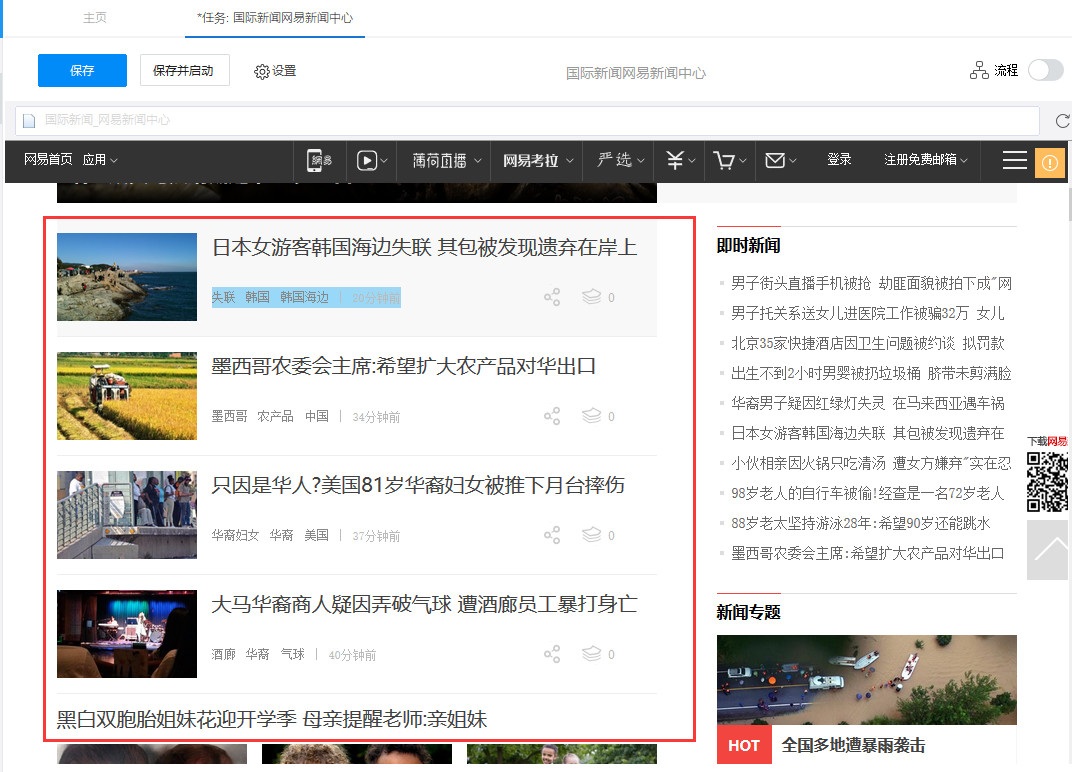This screenshot has height=772, width=1072.
Task: Open 88岁老太坚持游泳28年 news item
Action: click(x=861, y=524)
